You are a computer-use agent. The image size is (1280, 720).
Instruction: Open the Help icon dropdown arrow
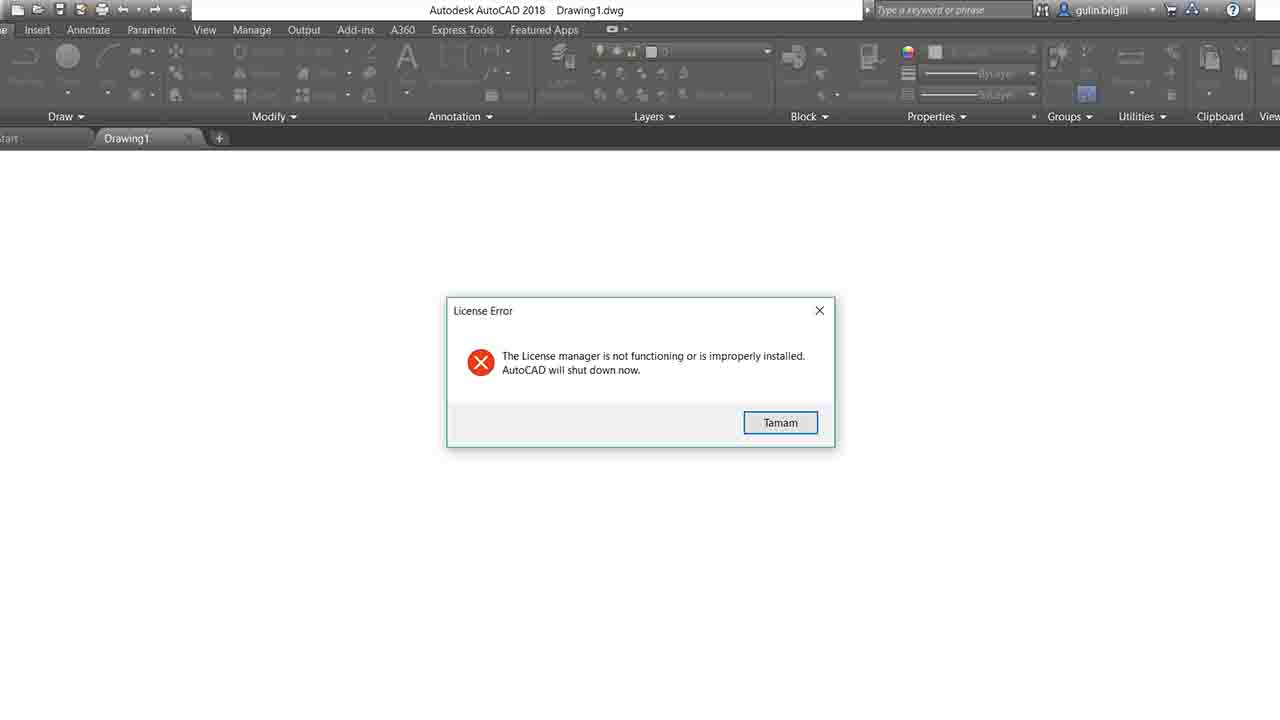[x=1249, y=10]
